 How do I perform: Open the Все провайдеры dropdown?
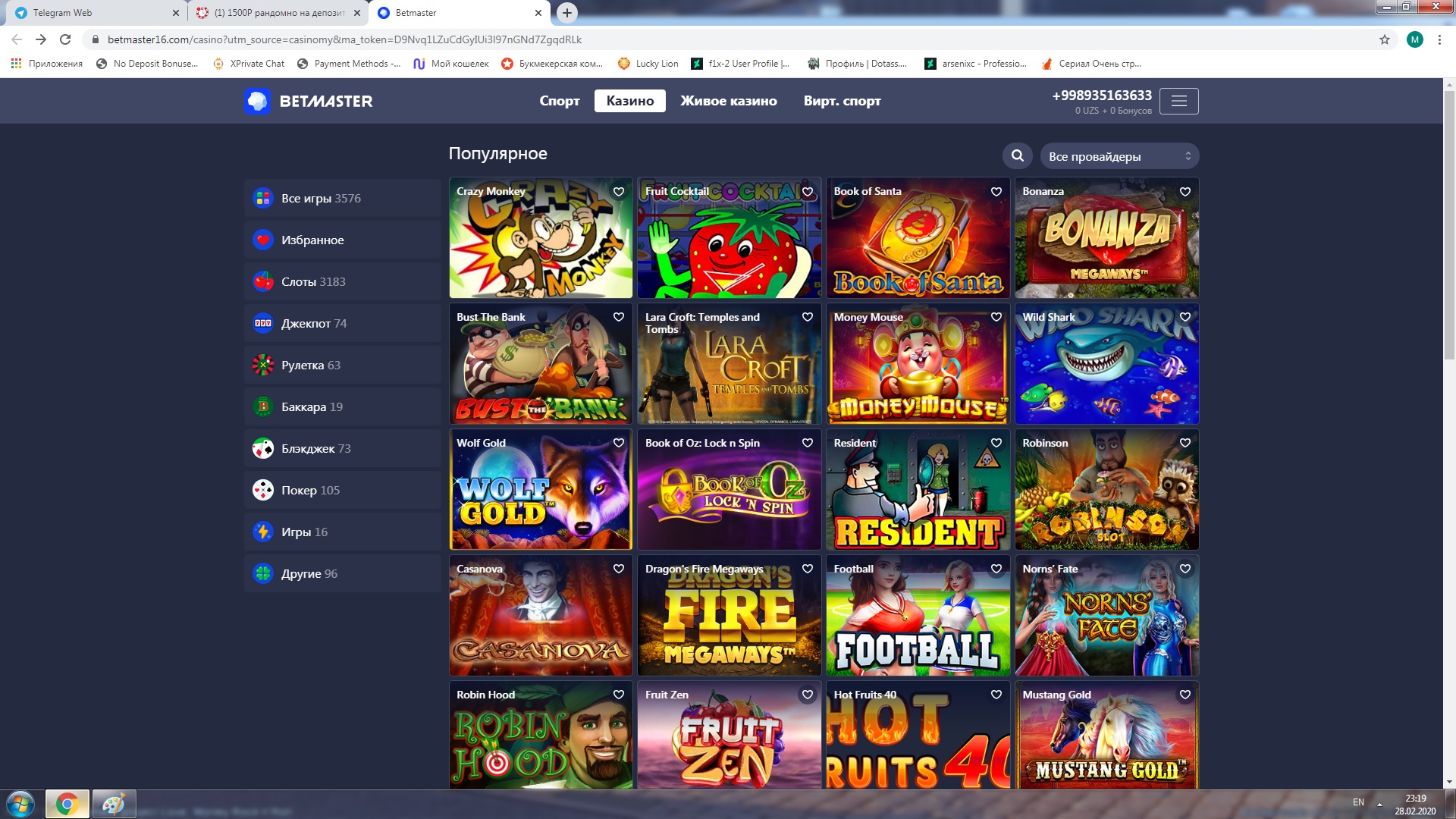click(x=1119, y=156)
